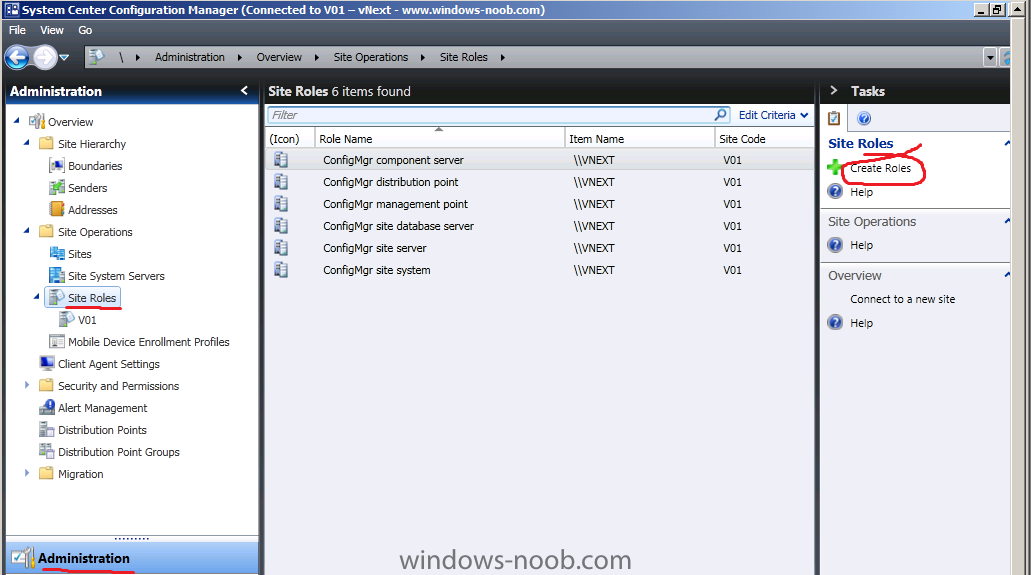Click the green plus Create Roles icon
Viewport: 1031px width, 575px height.
coord(835,168)
